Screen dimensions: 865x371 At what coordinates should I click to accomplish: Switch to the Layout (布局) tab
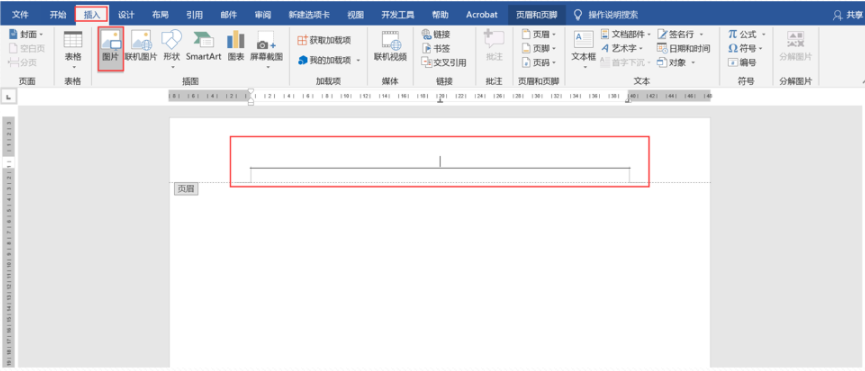[x=161, y=15]
